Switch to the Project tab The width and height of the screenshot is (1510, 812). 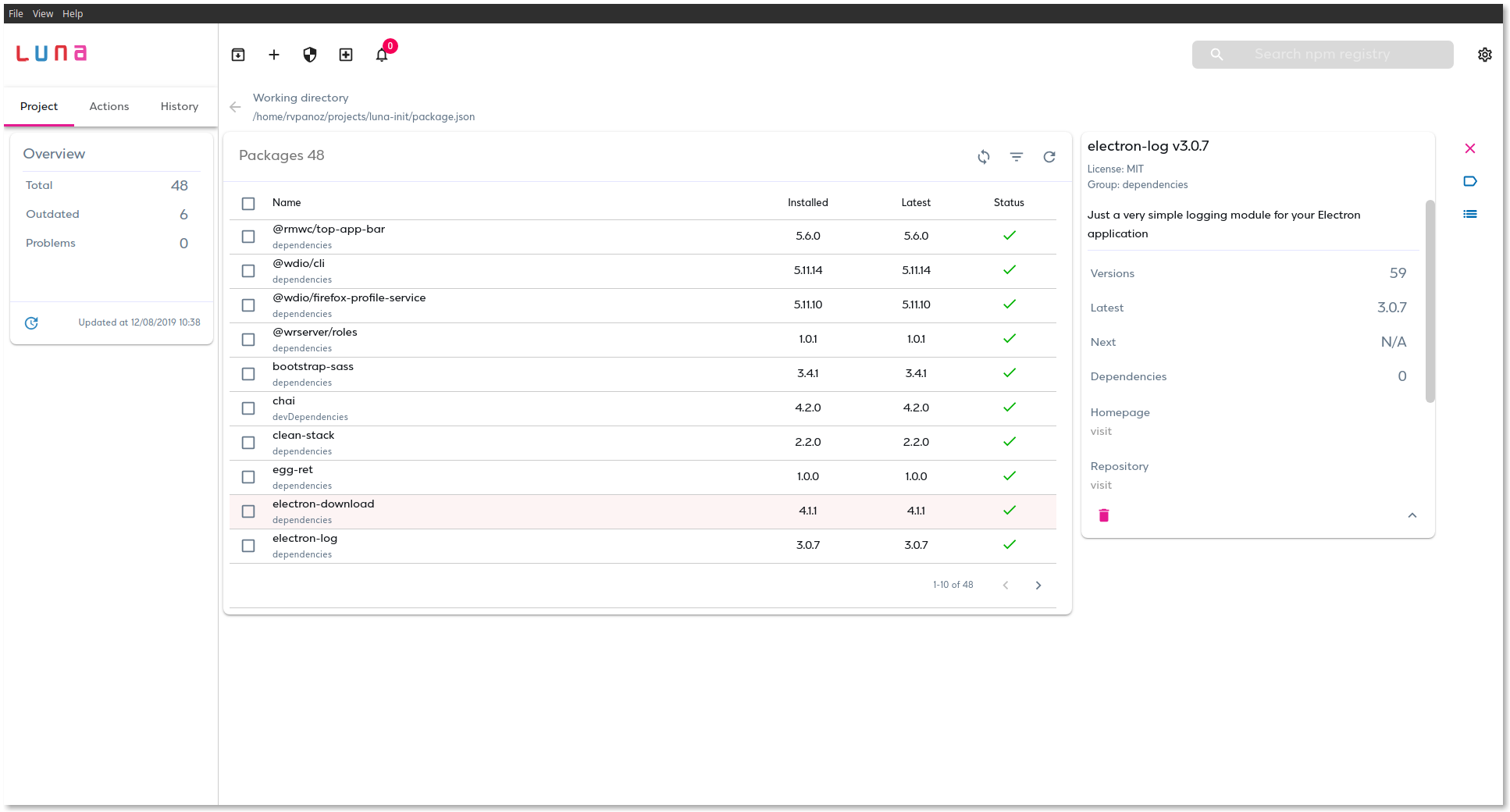pyautogui.click(x=39, y=107)
